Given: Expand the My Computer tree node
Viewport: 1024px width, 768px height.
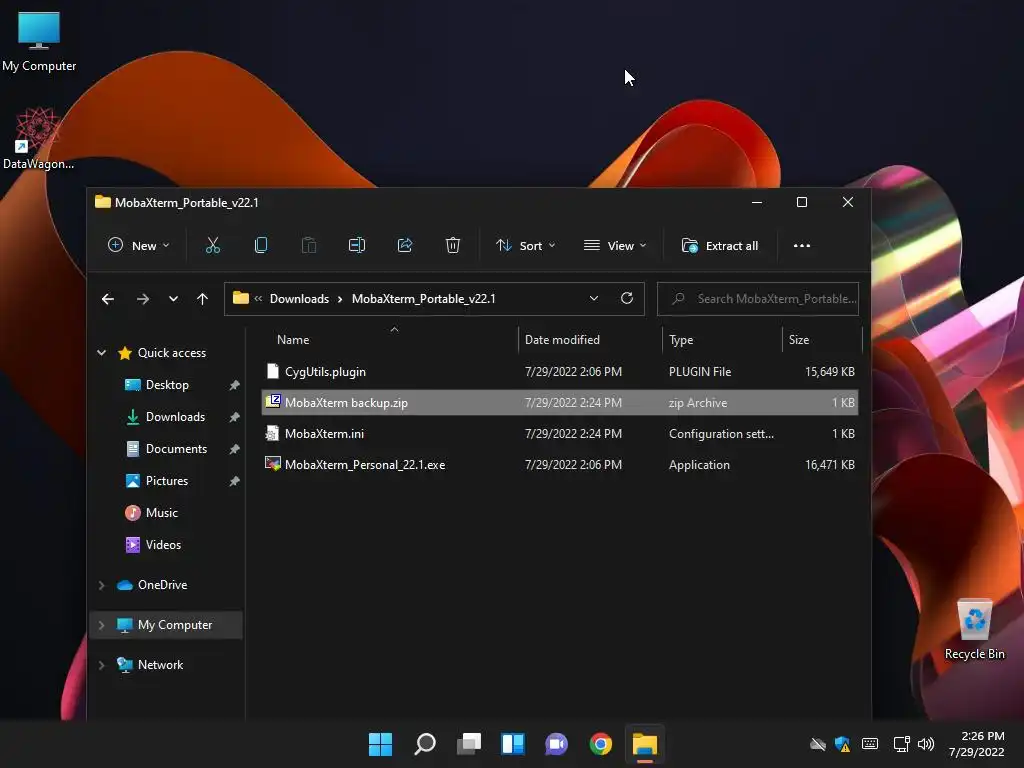Looking at the screenshot, I should tap(101, 625).
